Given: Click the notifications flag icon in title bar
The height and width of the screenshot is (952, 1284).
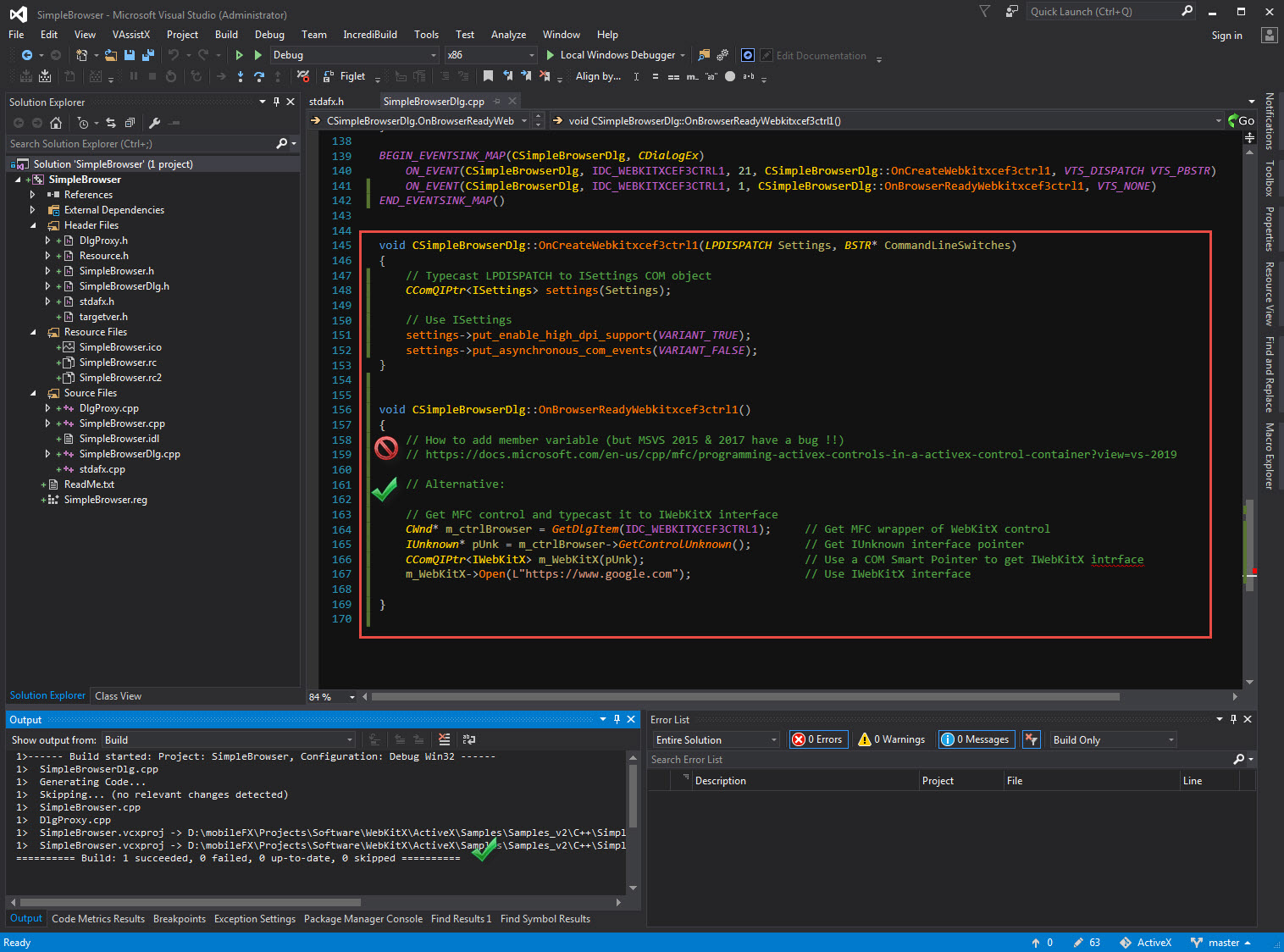Looking at the screenshot, I should pos(984,11).
